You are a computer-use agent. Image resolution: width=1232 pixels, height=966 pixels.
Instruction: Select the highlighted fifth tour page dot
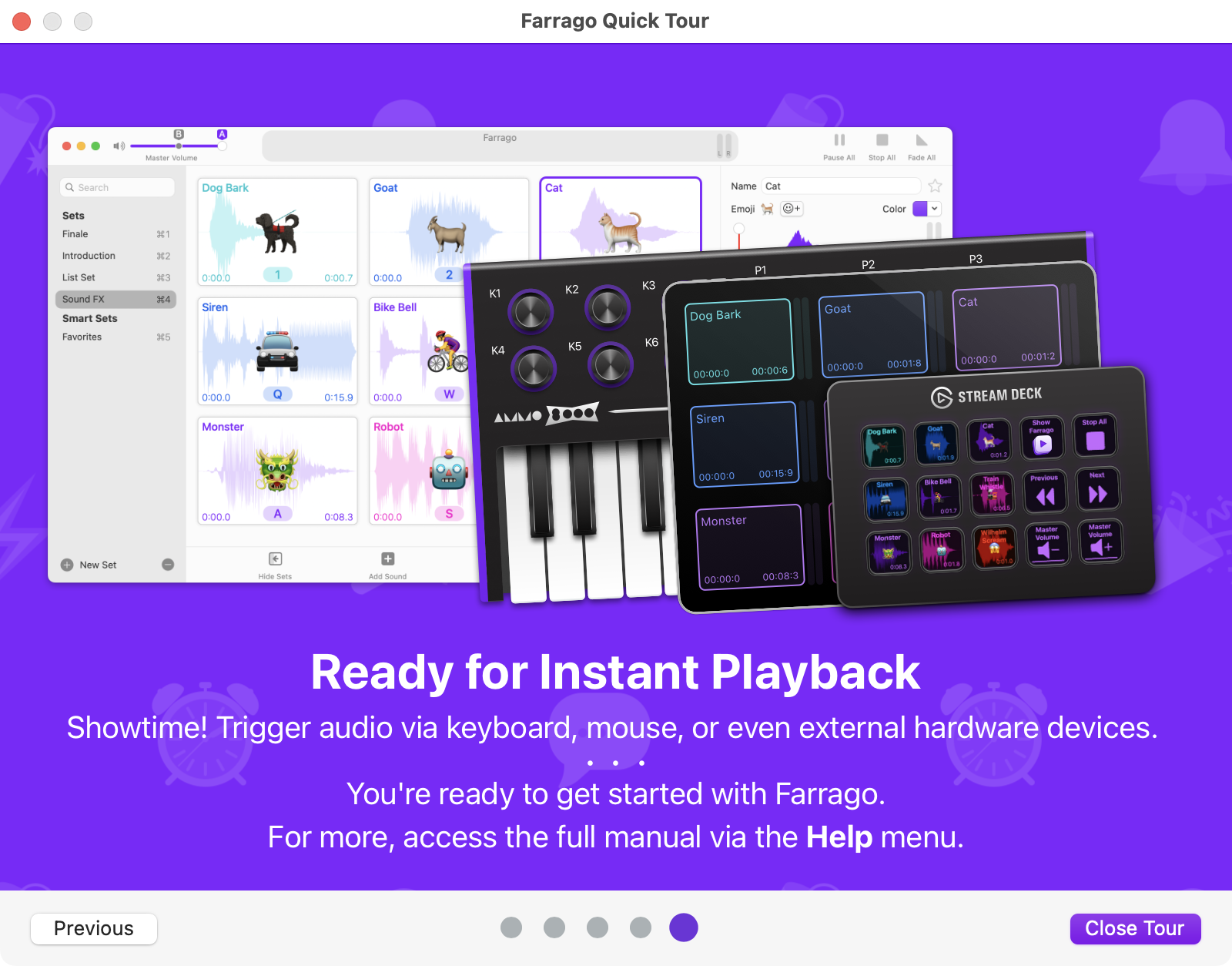coord(684,927)
